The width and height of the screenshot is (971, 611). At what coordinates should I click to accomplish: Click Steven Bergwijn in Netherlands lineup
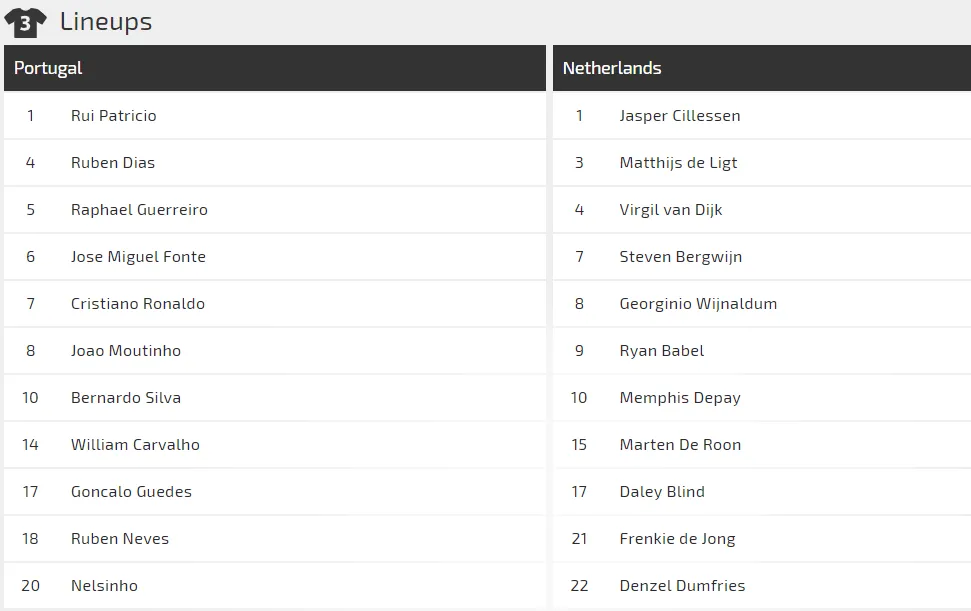tap(681, 257)
